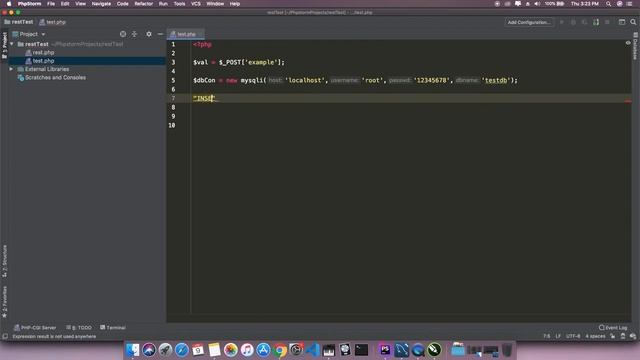Open the Refactor menu
Screen dimensions: 640x360
[x=144, y=4]
